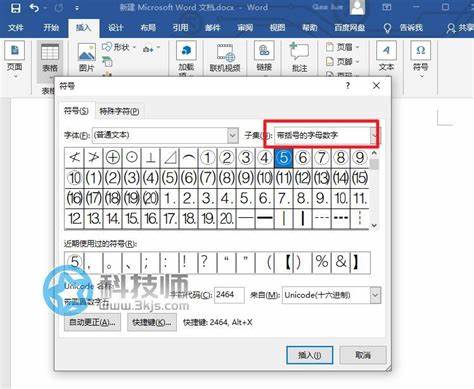Select parenthesized (1) symbol
This screenshot has height=389, width=474.
(x=93, y=178)
